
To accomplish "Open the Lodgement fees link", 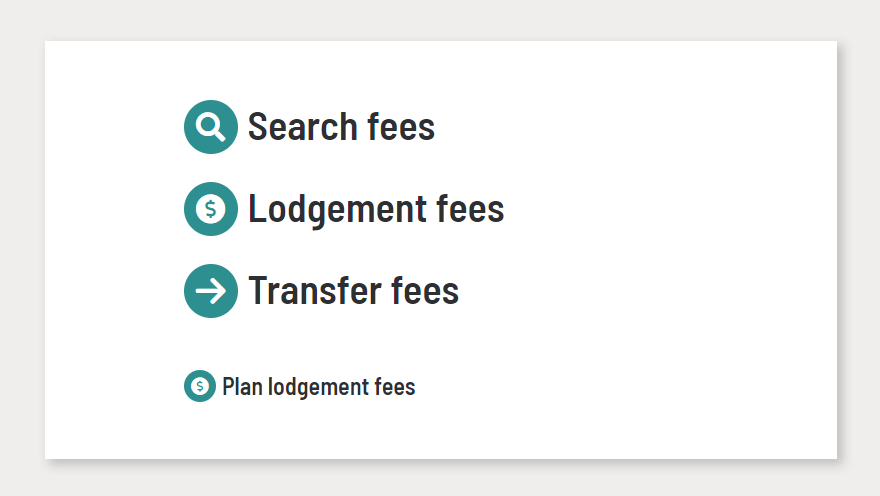I will (x=376, y=209).
